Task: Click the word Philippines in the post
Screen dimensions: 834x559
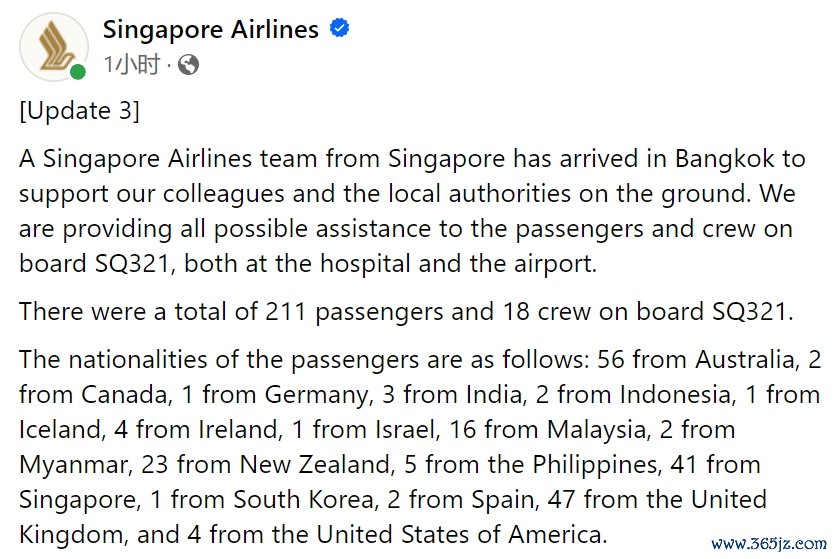Action: (x=595, y=465)
